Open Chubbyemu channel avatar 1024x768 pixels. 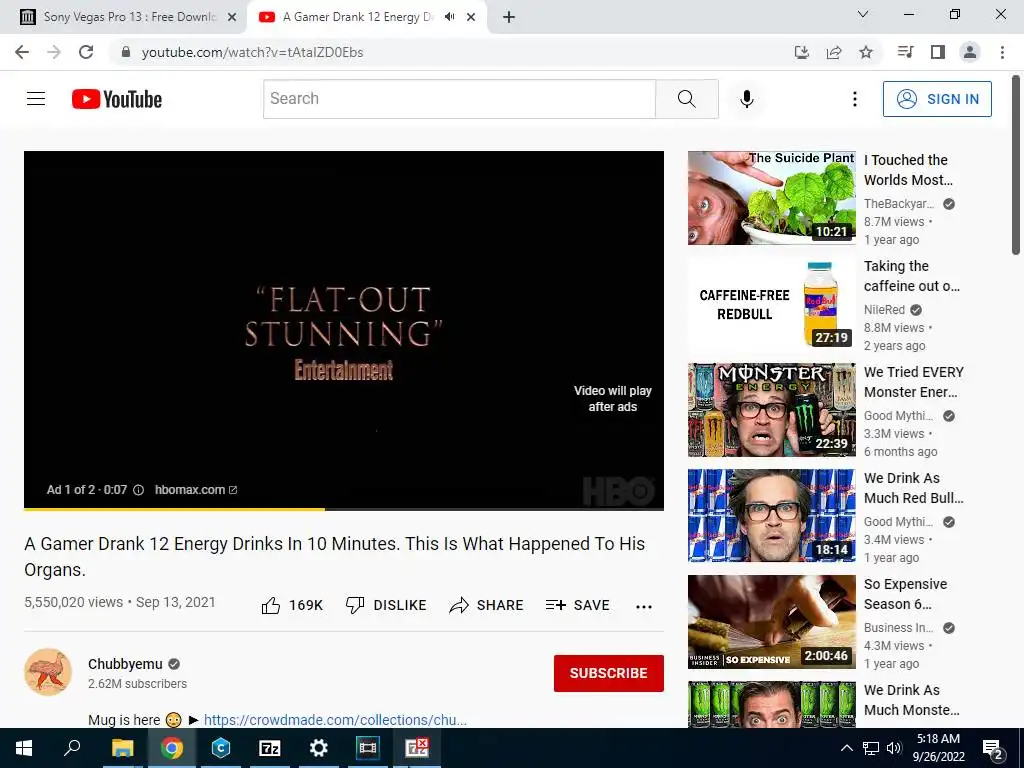click(48, 672)
